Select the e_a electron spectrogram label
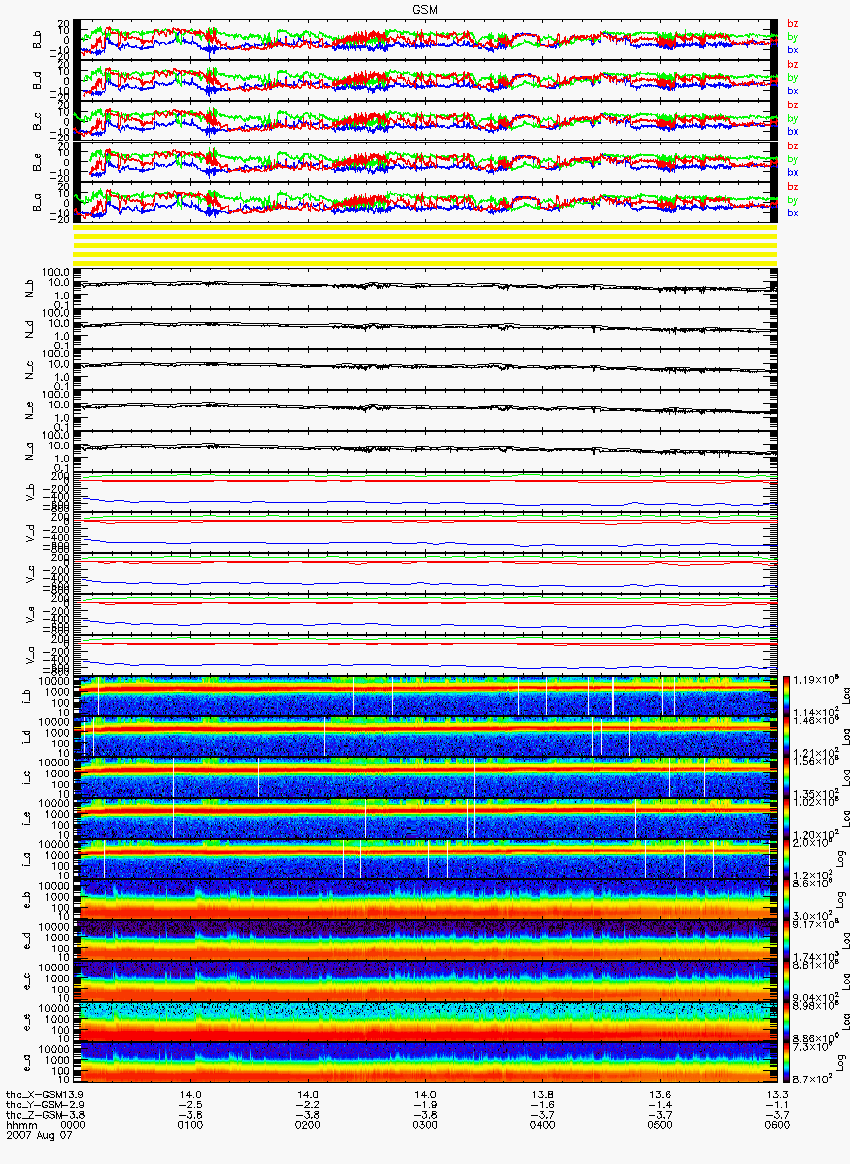 (x=26, y=1064)
